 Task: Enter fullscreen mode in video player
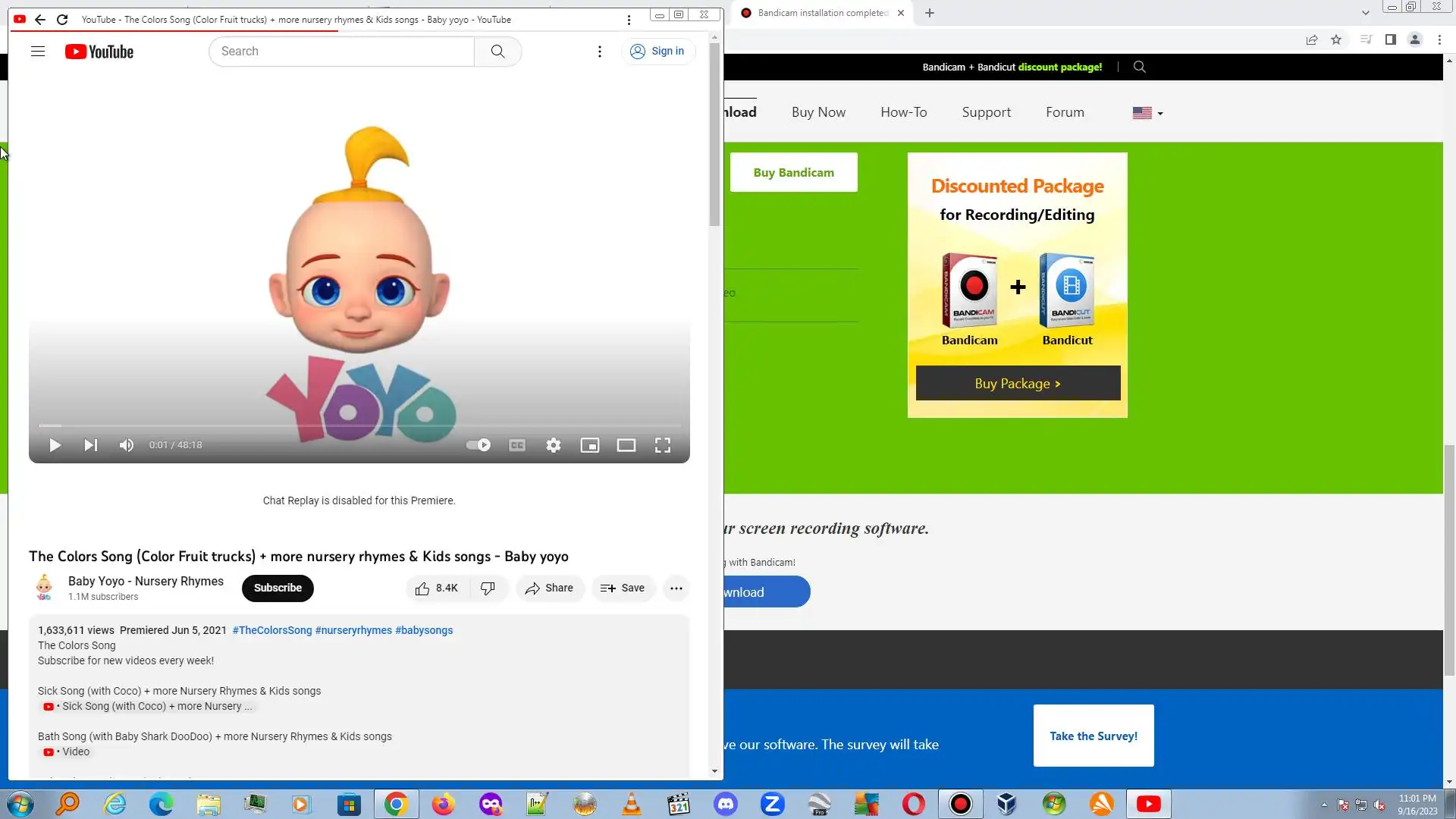662,445
